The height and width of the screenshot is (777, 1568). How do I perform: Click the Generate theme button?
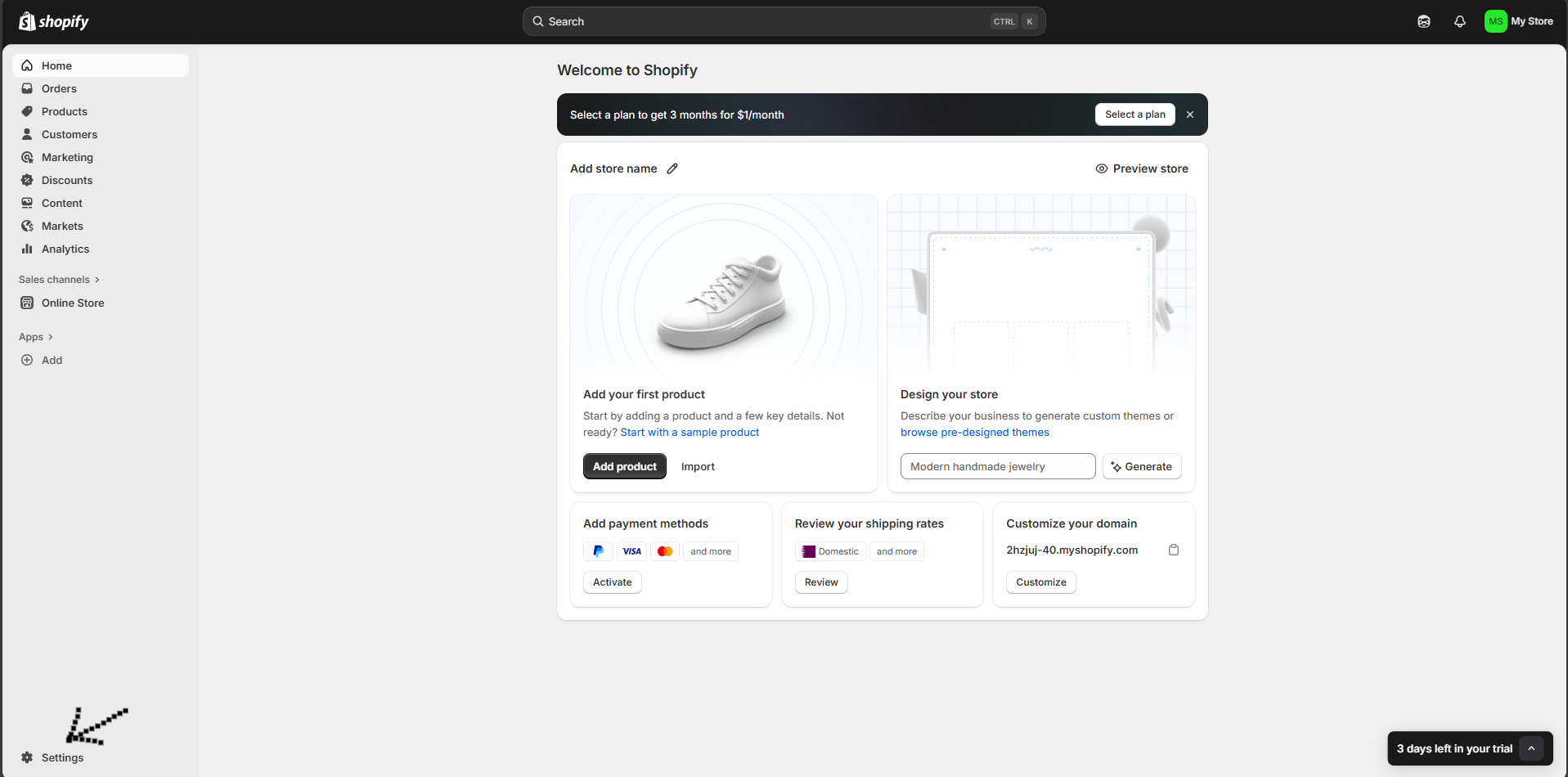(x=1142, y=466)
